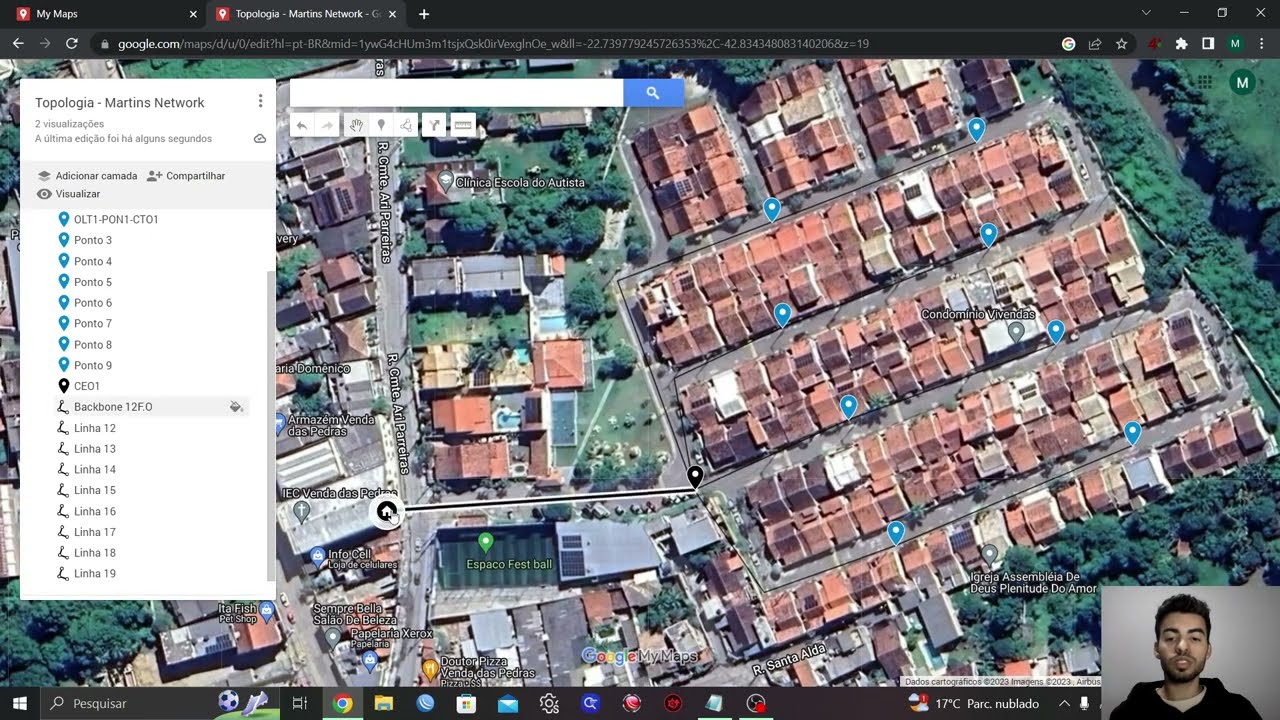Undo the last map edit
Image resolution: width=1280 pixels, height=720 pixels.
point(302,125)
